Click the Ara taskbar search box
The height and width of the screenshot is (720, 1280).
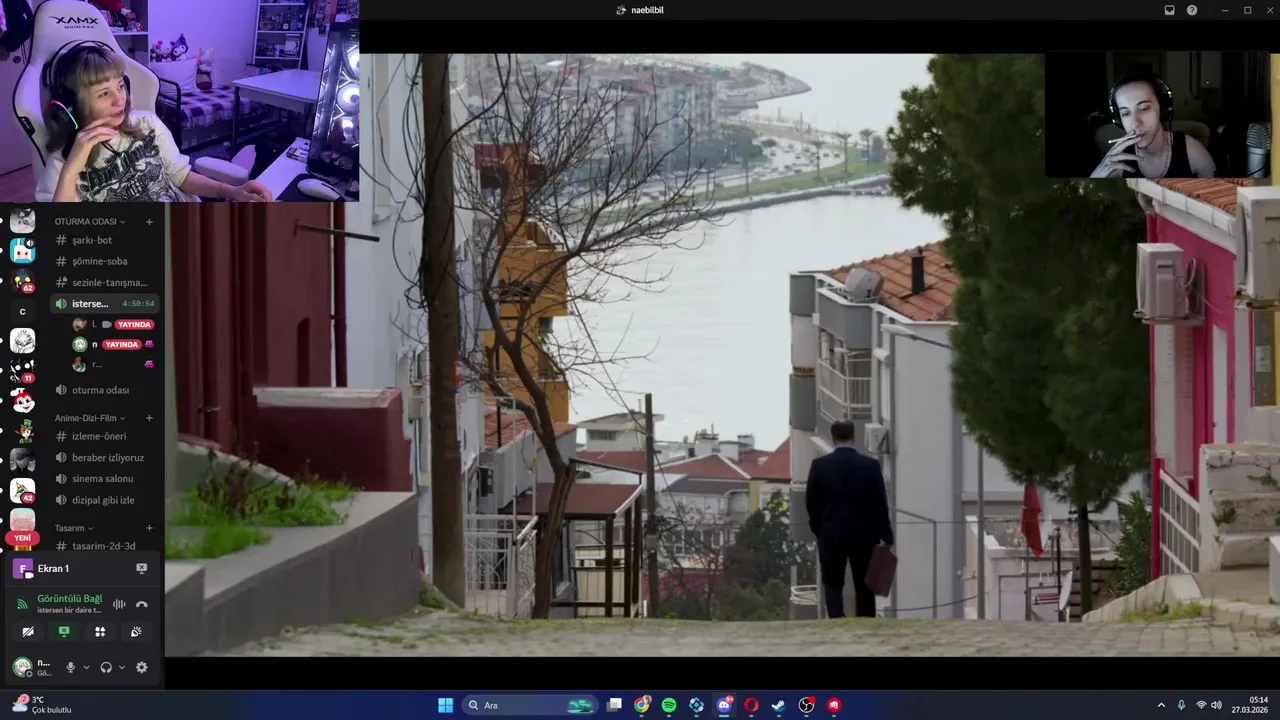click(x=530, y=705)
